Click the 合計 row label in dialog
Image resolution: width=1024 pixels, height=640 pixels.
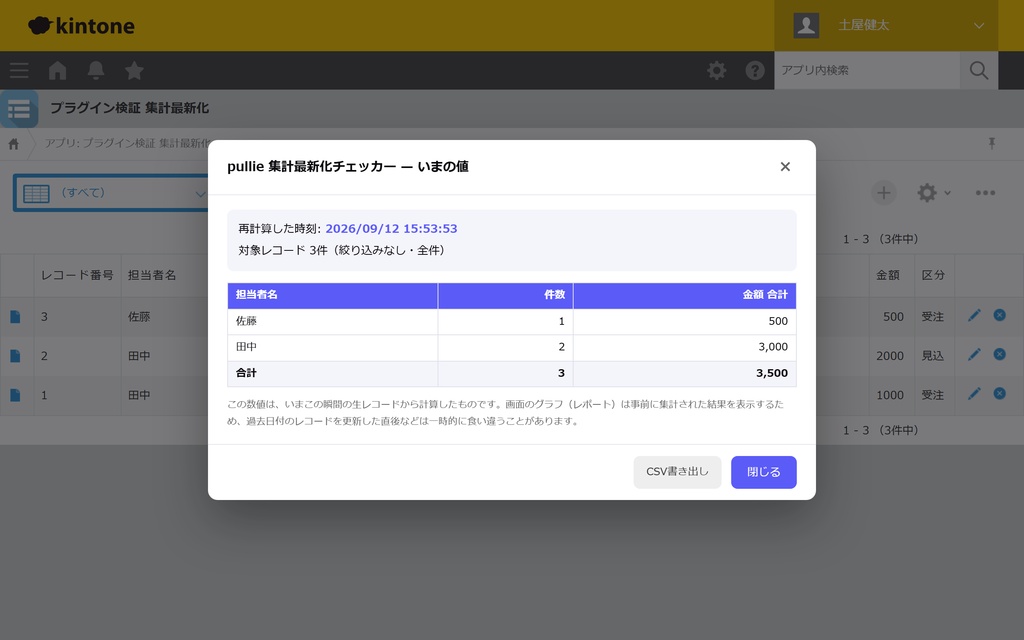click(246, 373)
